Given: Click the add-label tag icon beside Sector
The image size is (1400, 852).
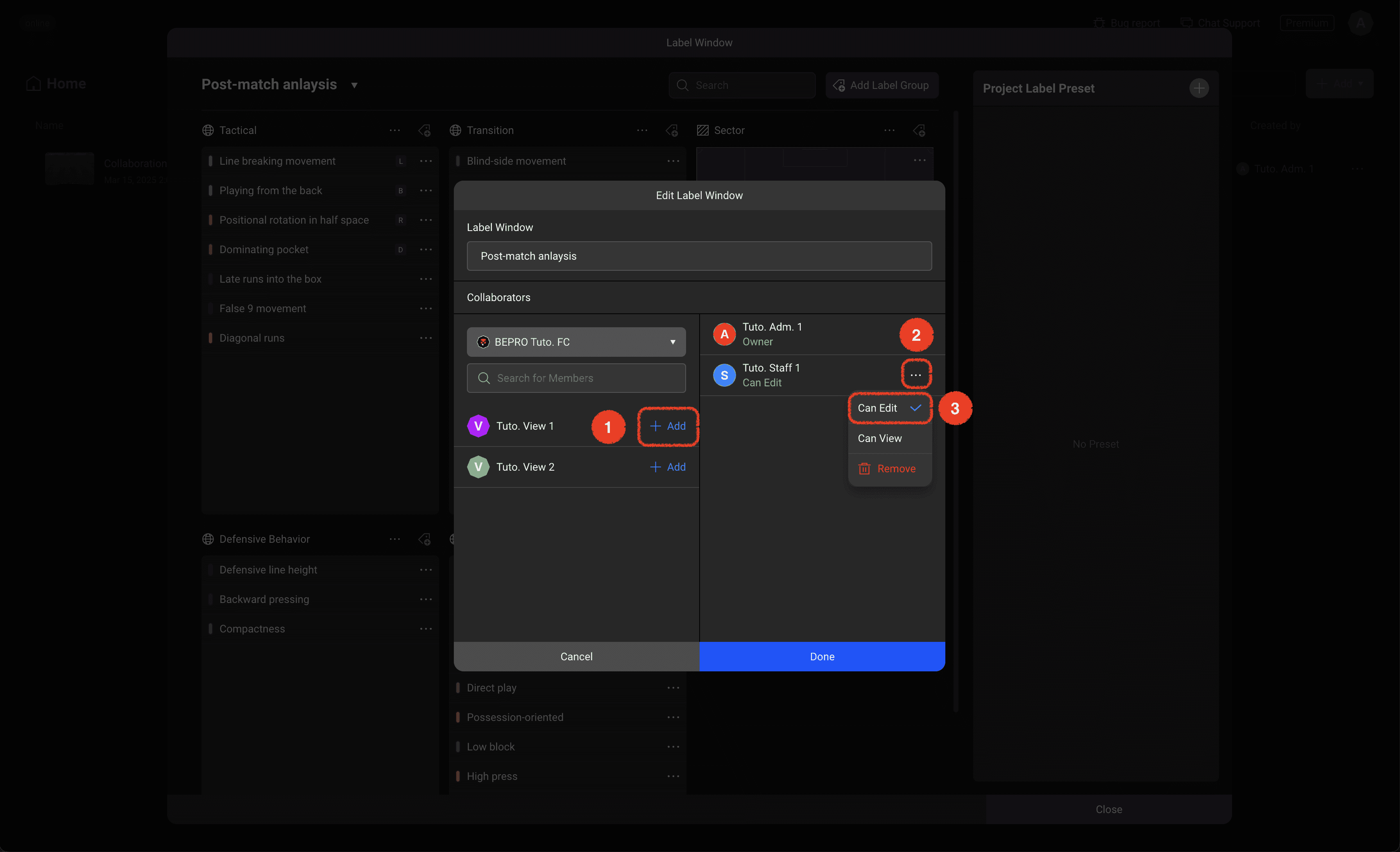Looking at the screenshot, I should pyautogui.click(x=919, y=130).
